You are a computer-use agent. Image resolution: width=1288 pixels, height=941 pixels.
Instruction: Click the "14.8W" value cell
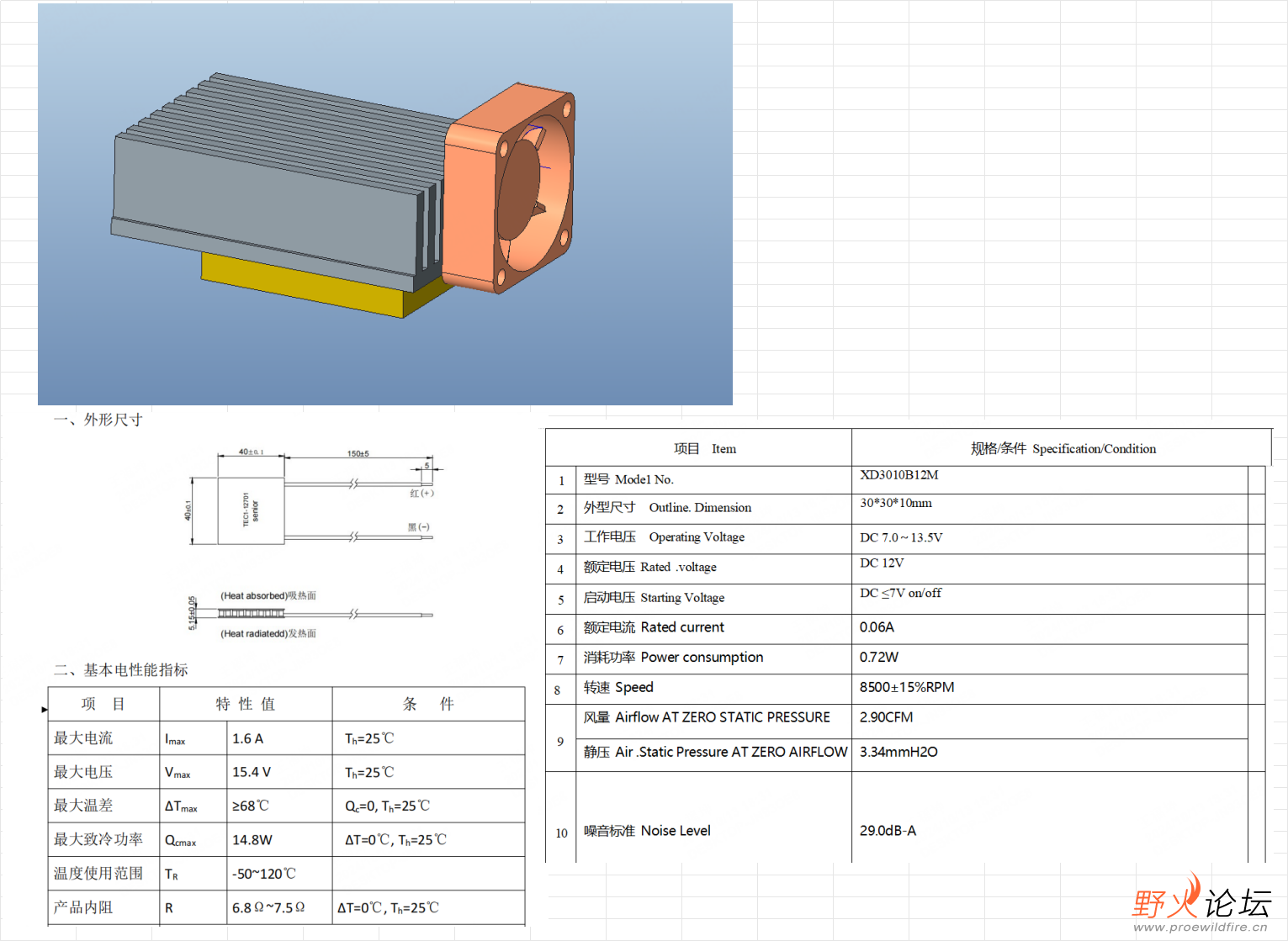tap(279, 839)
